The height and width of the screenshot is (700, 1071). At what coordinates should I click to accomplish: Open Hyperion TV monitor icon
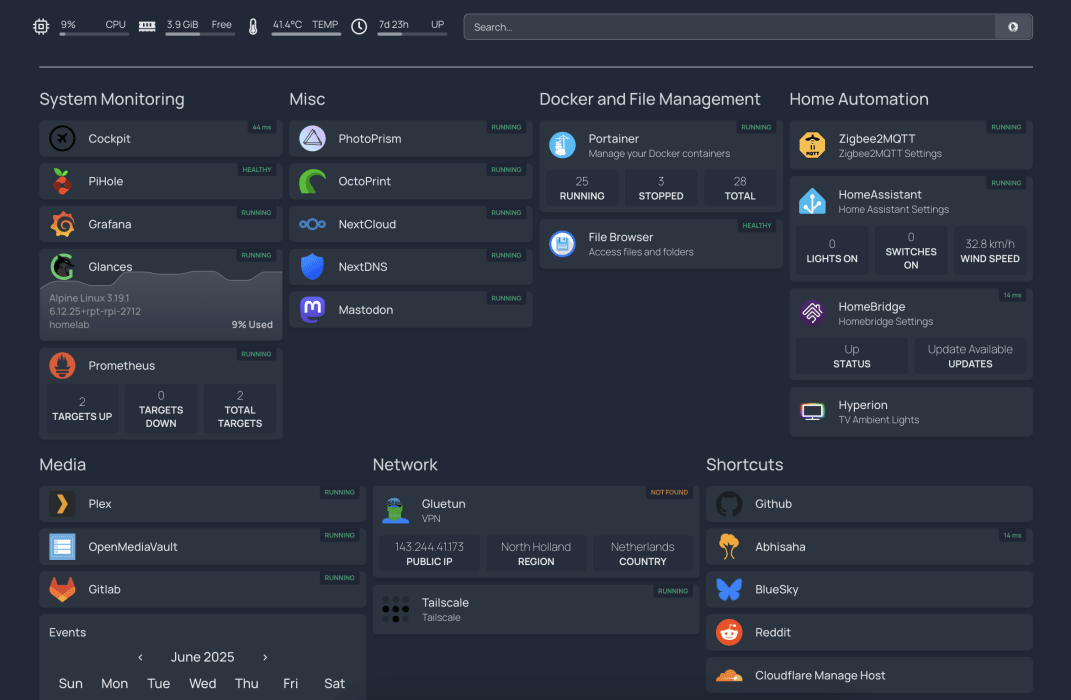812,412
